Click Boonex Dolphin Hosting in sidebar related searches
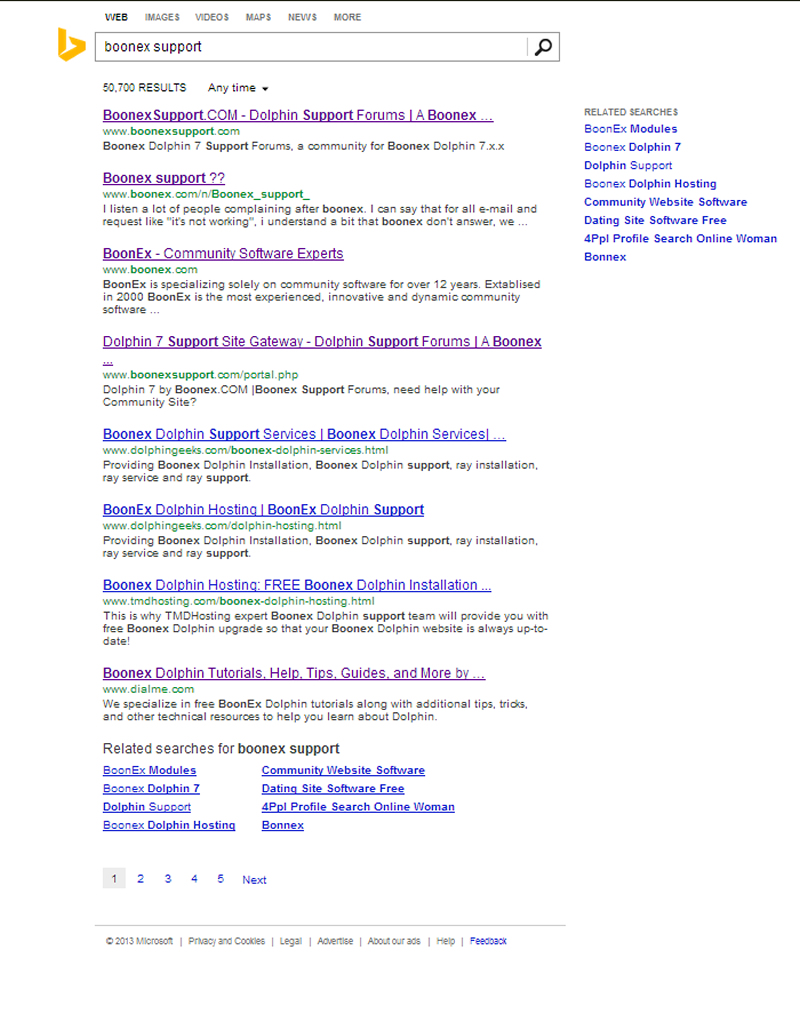 tap(650, 184)
